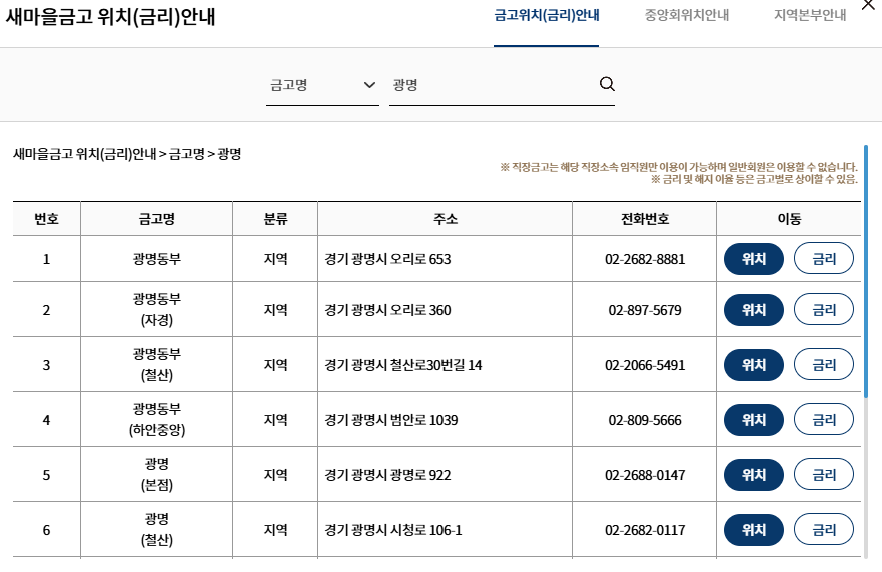Viewport: 882px width, 572px height.
Task: Open the 금고명 search type dropdown
Action: (x=322, y=85)
